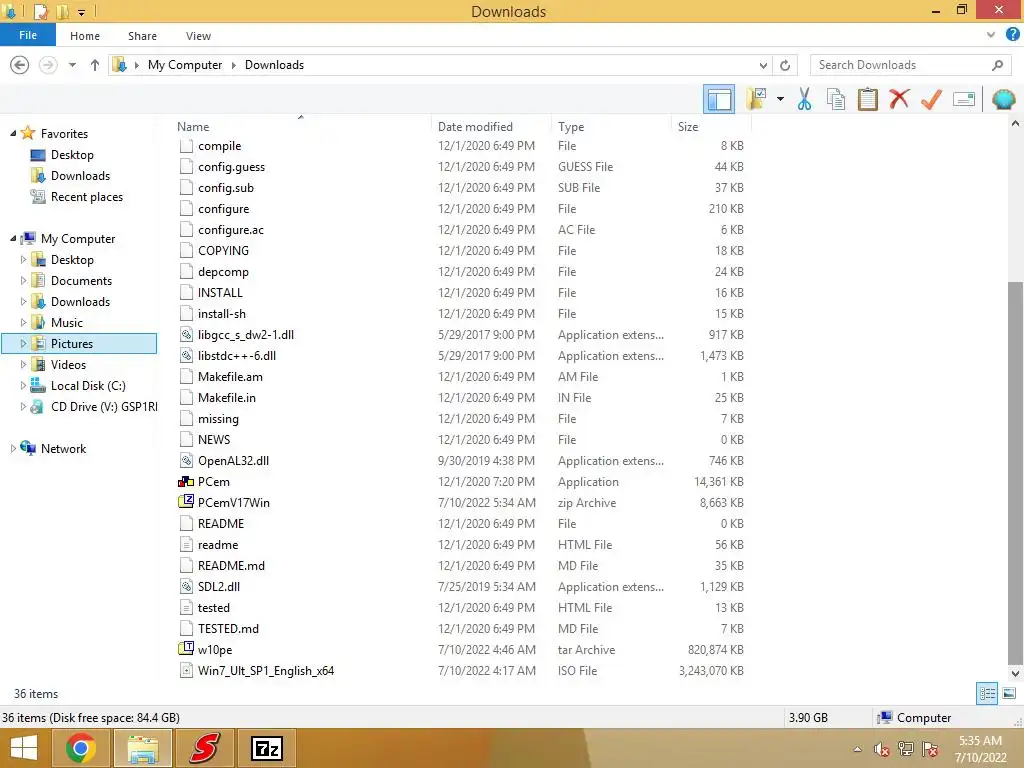Select the Win7_Ult_SP1_English_x64 ISO icon
This screenshot has width=1024, height=768.
pyautogui.click(x=186, y=670)
